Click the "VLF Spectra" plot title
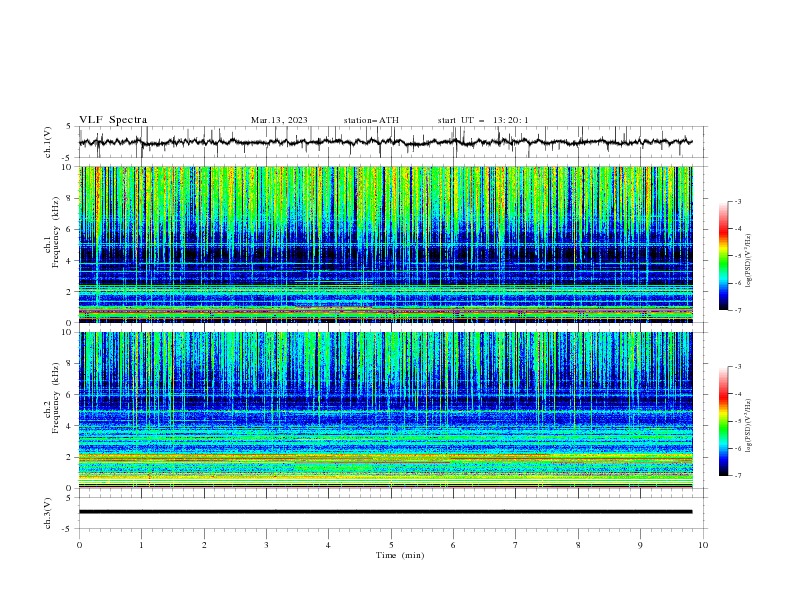Viewport: 792px width, 612px height. pyautogui.click(x=113, y=120)
